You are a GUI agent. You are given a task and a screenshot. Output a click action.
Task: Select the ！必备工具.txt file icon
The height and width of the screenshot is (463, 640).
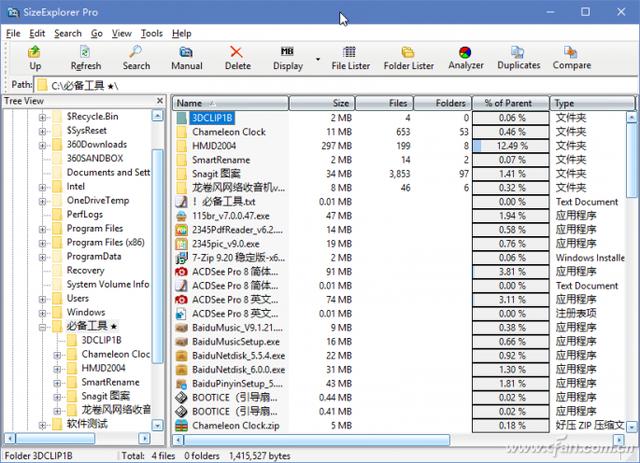(x=181, y=202)
